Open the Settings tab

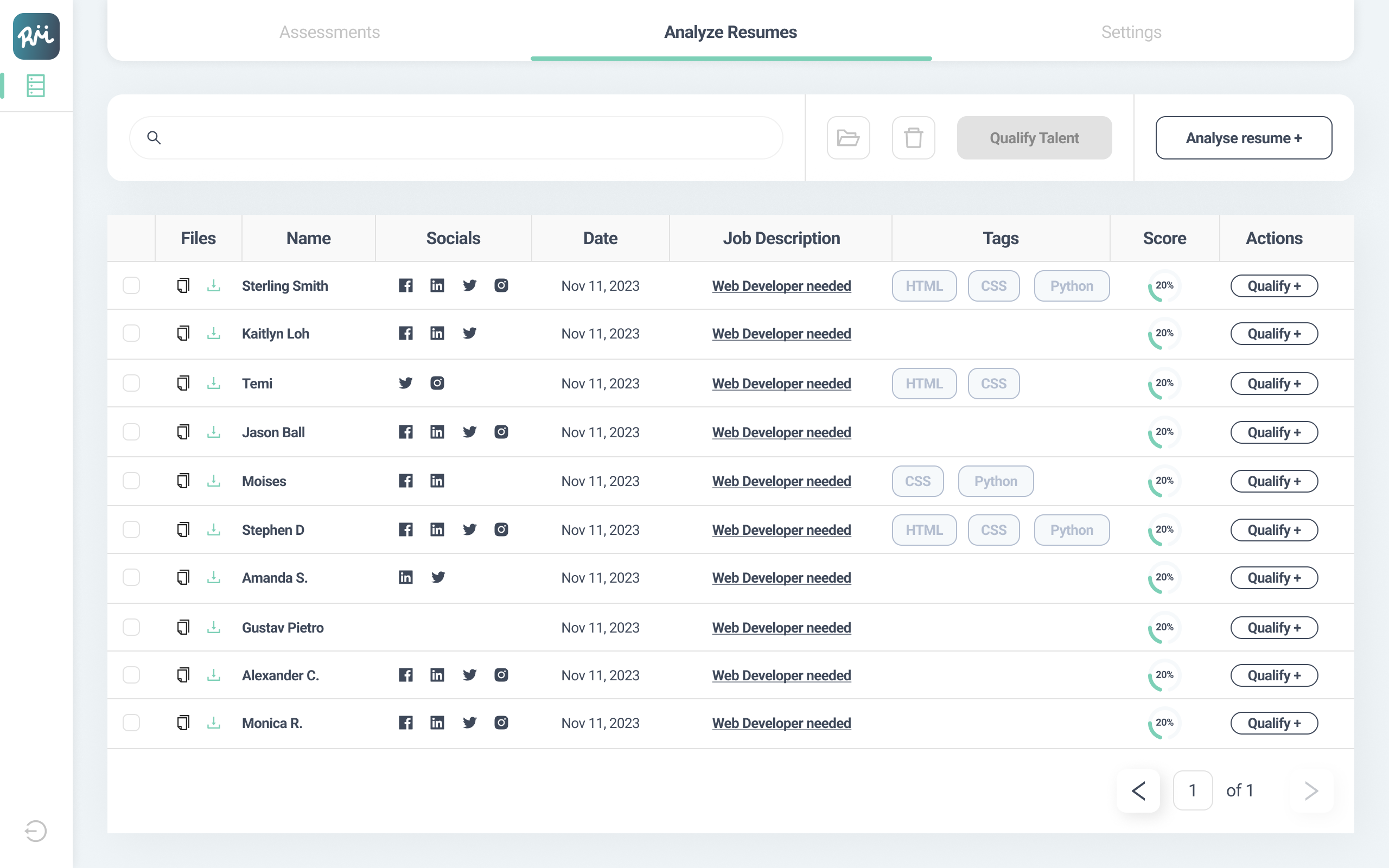pos(1131,32)
